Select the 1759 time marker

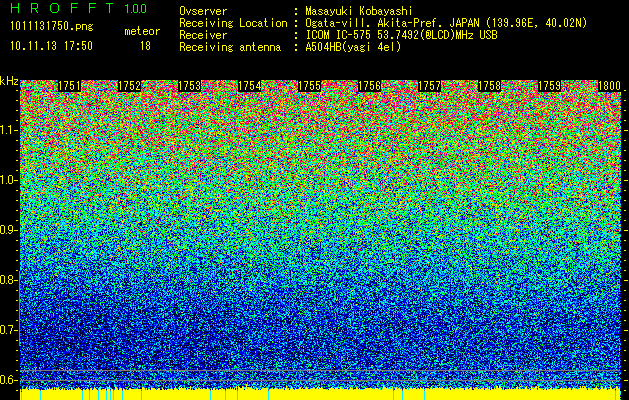[x=549, y=86]
